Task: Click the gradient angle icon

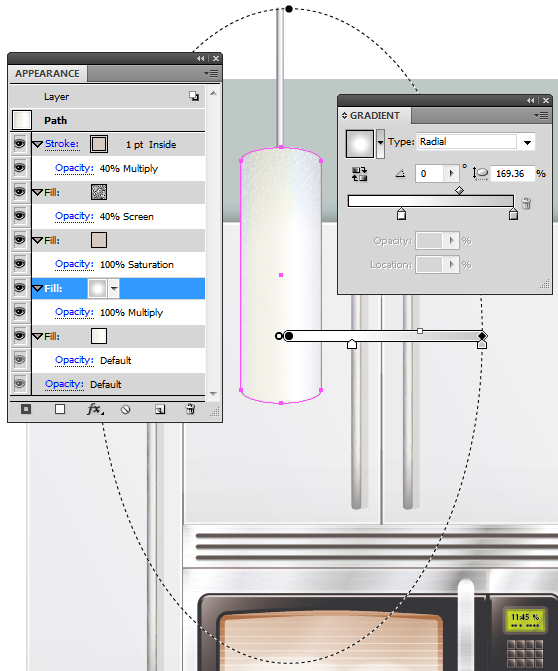Action: coord(401,174)
